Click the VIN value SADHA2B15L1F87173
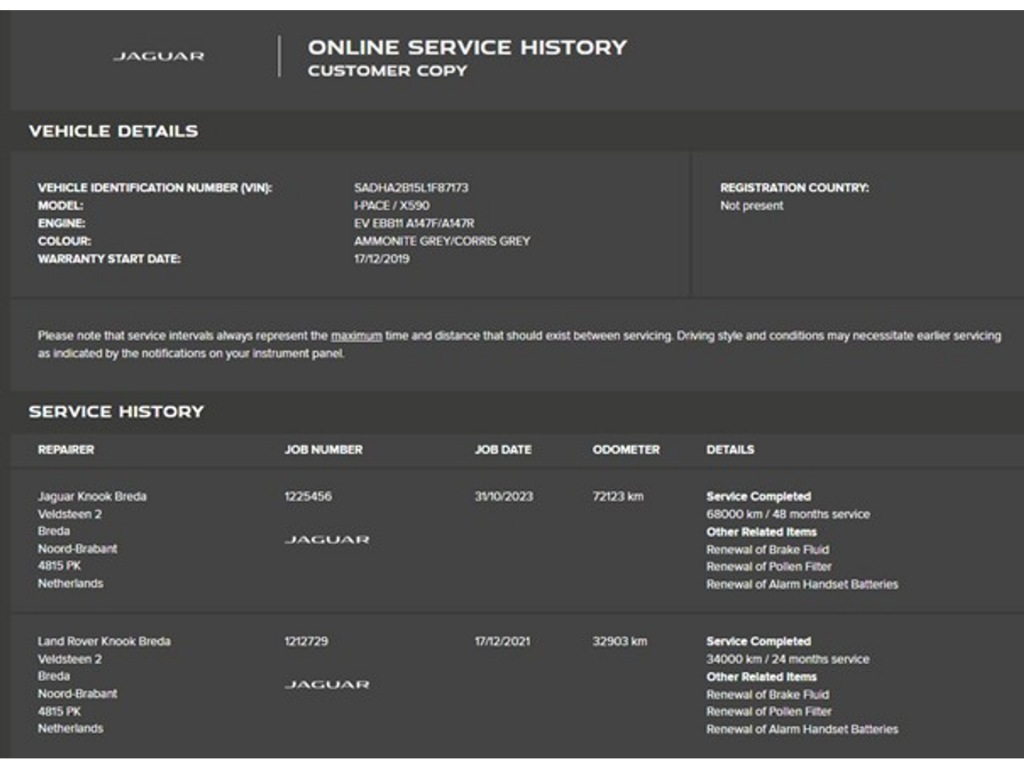Viewport: 1024px width, 768px height. click(411, 187)
